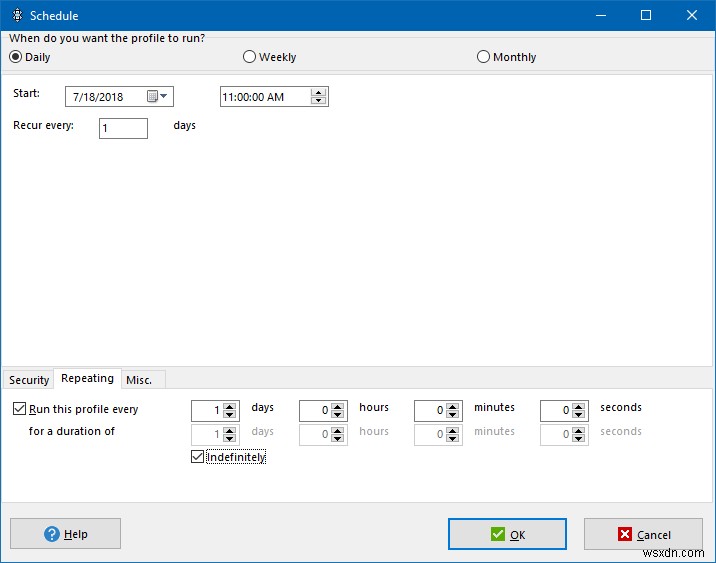The image size is (716, 563).
Task: Maximize the Schedule window
Action: coord(646,15)
